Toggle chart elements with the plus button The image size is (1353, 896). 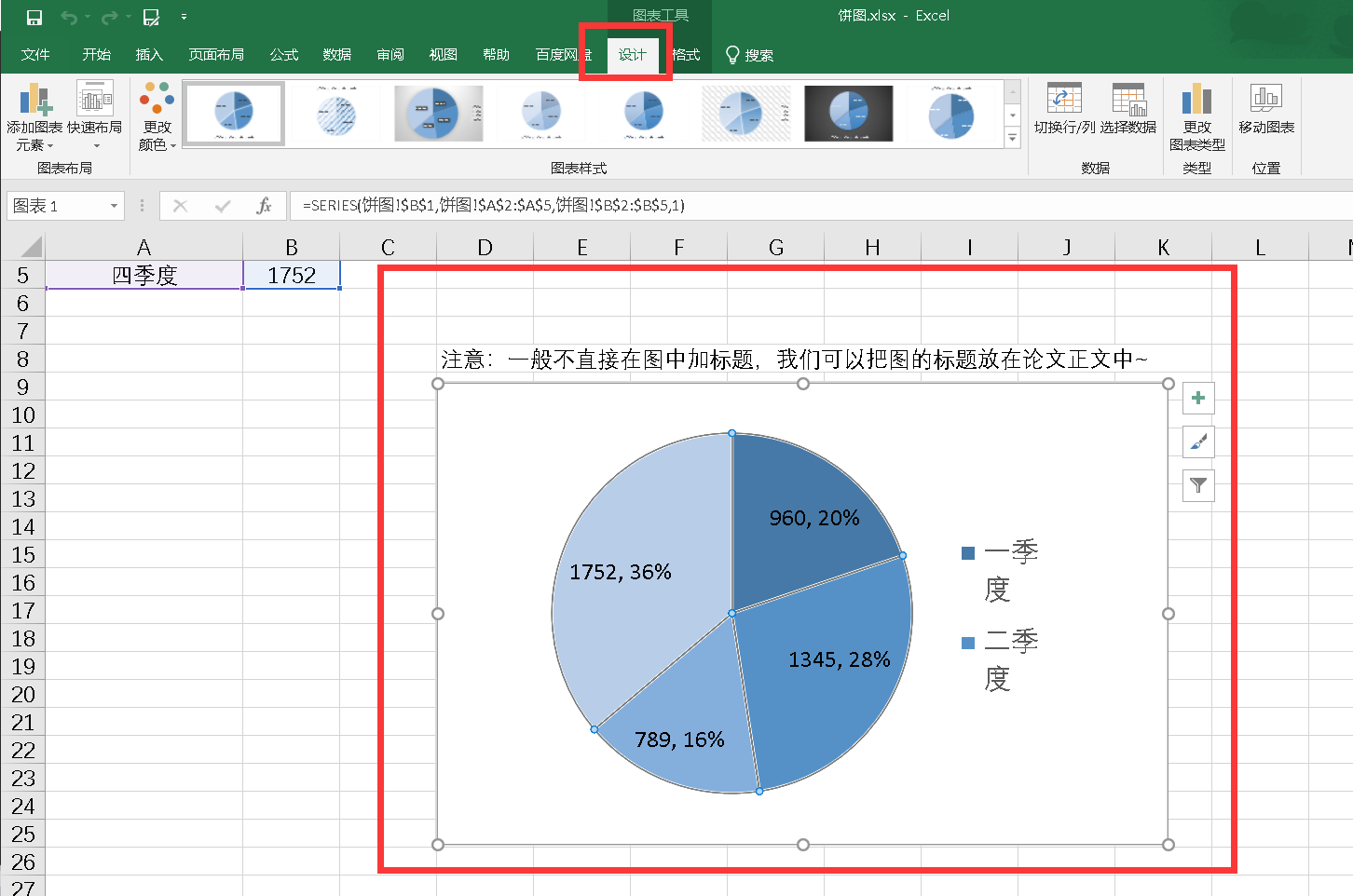(1197, 398)
